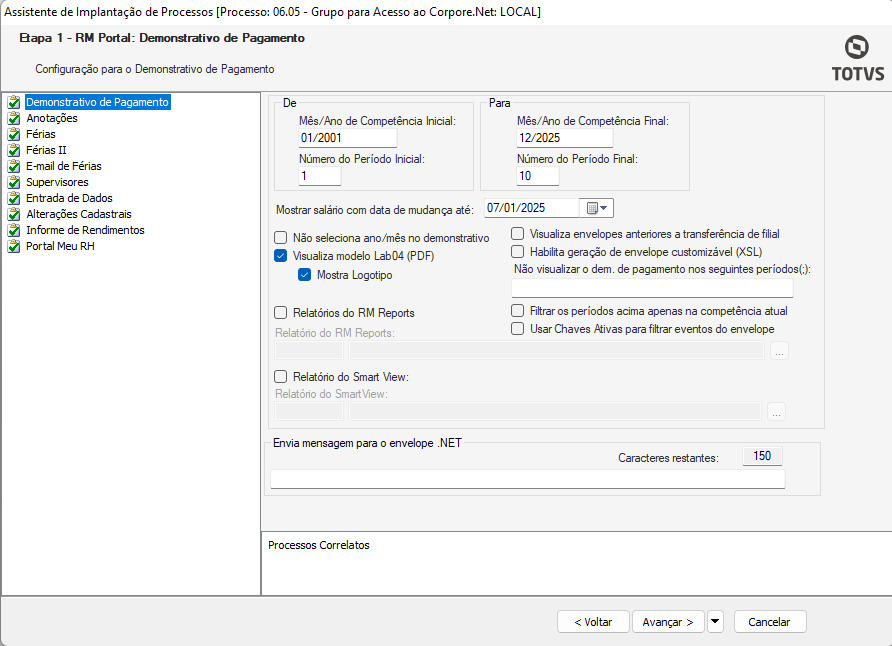
Task: Select Férias II in the step list
Action: pyautogui.click(x=46, y=150)
